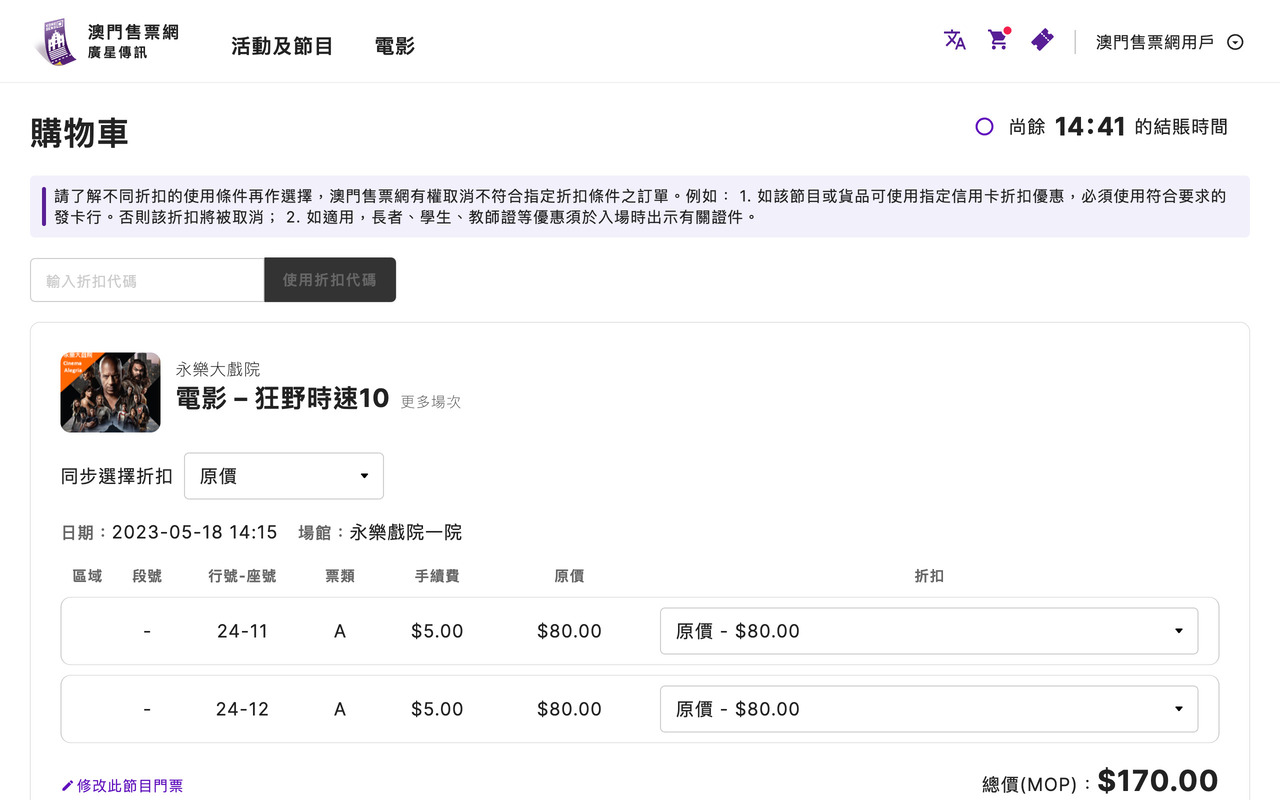Click the edit pencil beside 修改此節目門票
This screenshot has width=1280, height=800.
pos(68,786)
